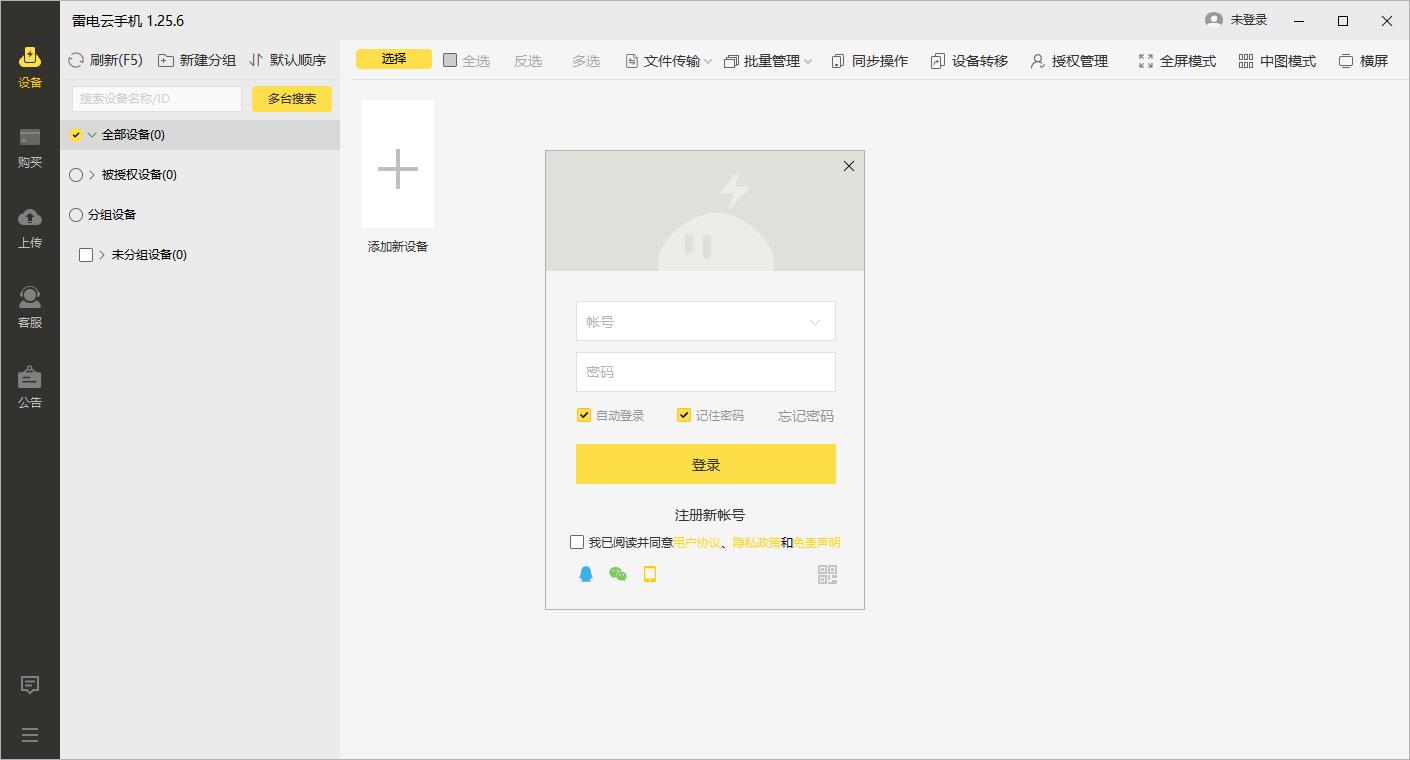The image size is (1410, 760).
Task: Click the plus tile to add a new device
Action: click(398, 164)
